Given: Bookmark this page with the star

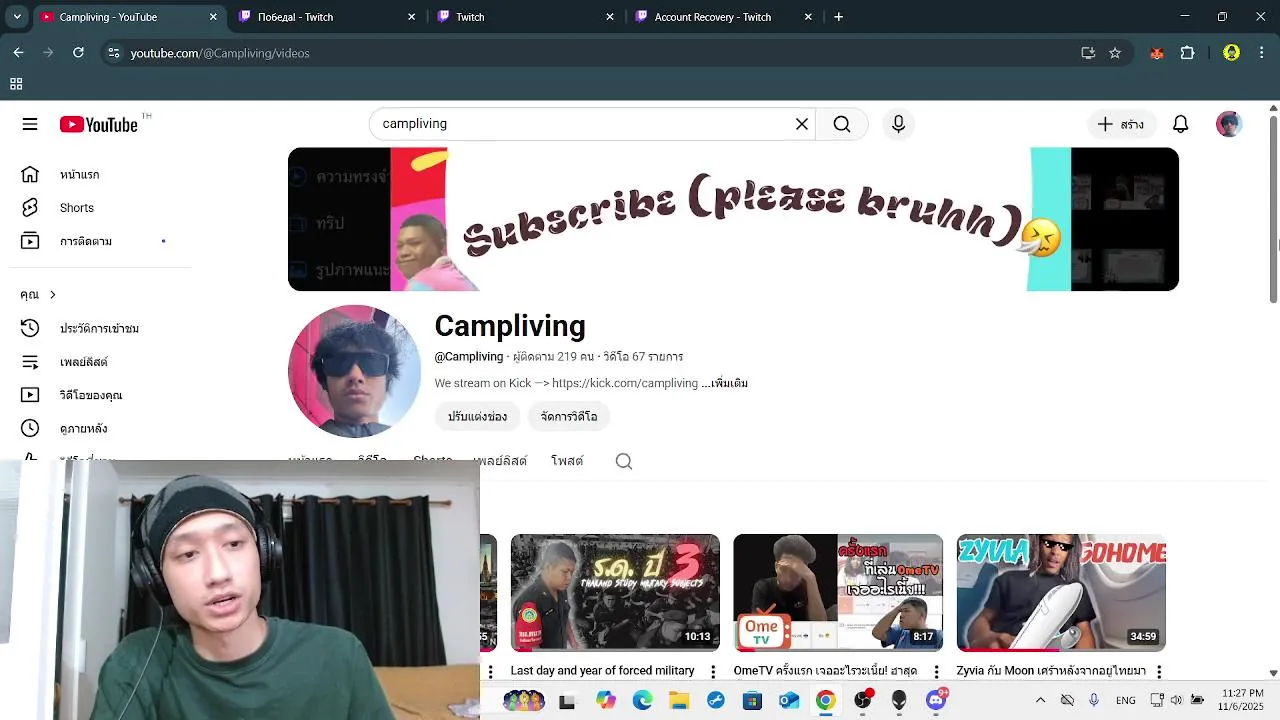Looking at the screenshot, I should point(1115,53).
